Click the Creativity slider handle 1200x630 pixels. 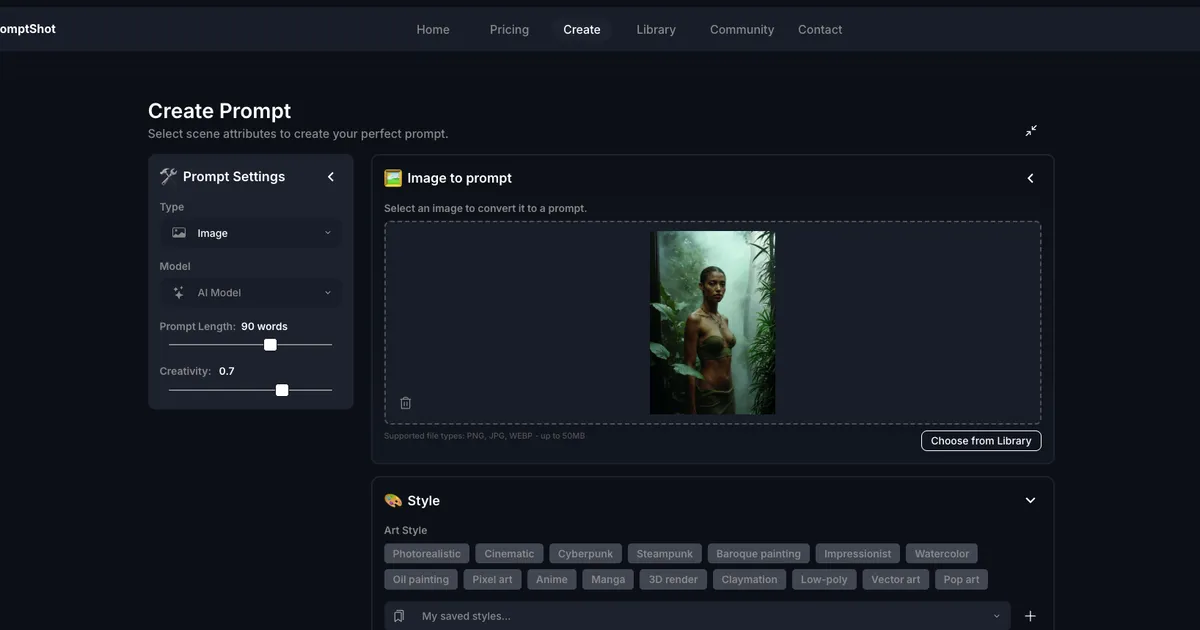[x=282, y=390]
